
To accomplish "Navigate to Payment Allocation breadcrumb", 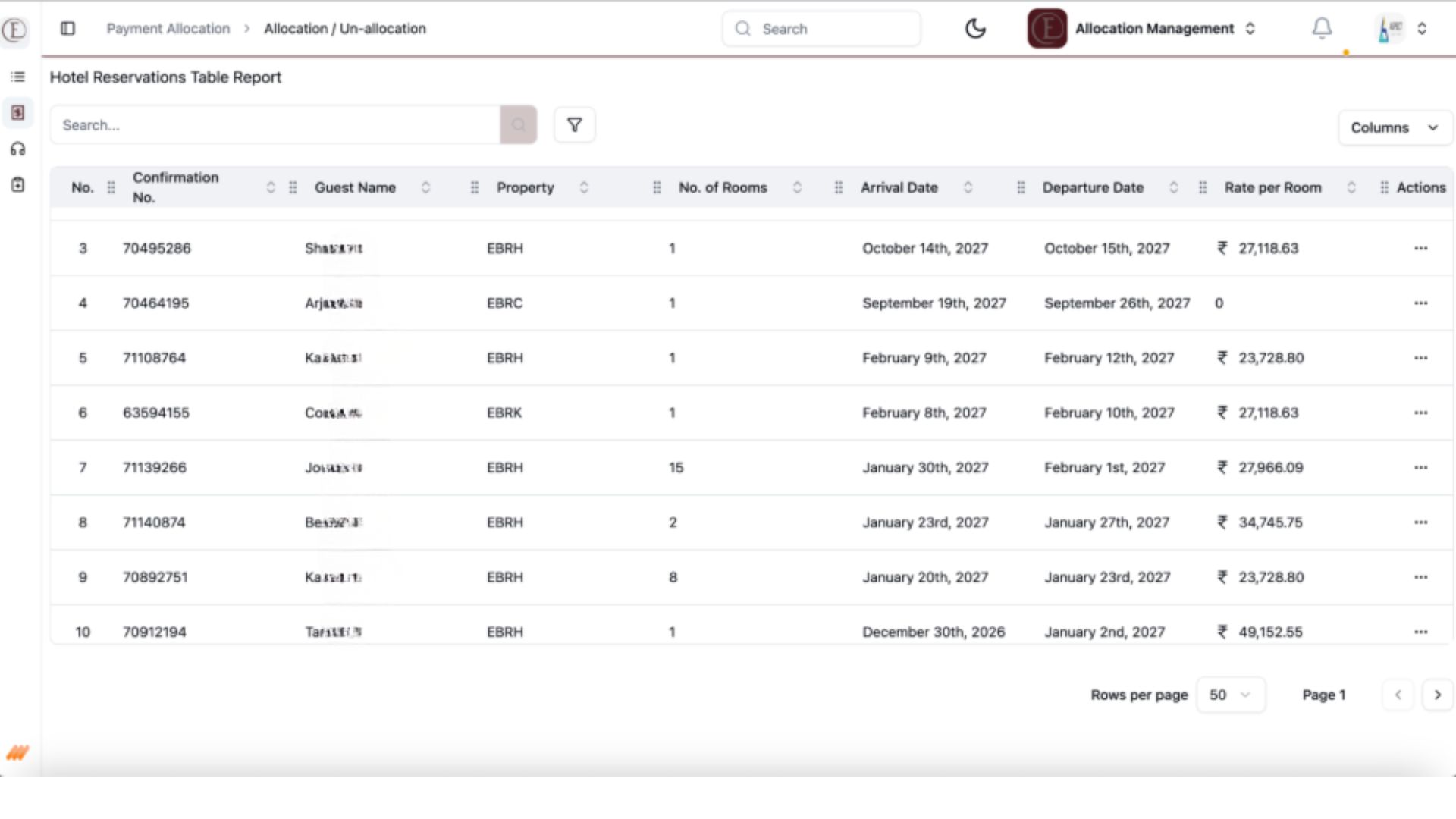I will [x=168, y=29].
